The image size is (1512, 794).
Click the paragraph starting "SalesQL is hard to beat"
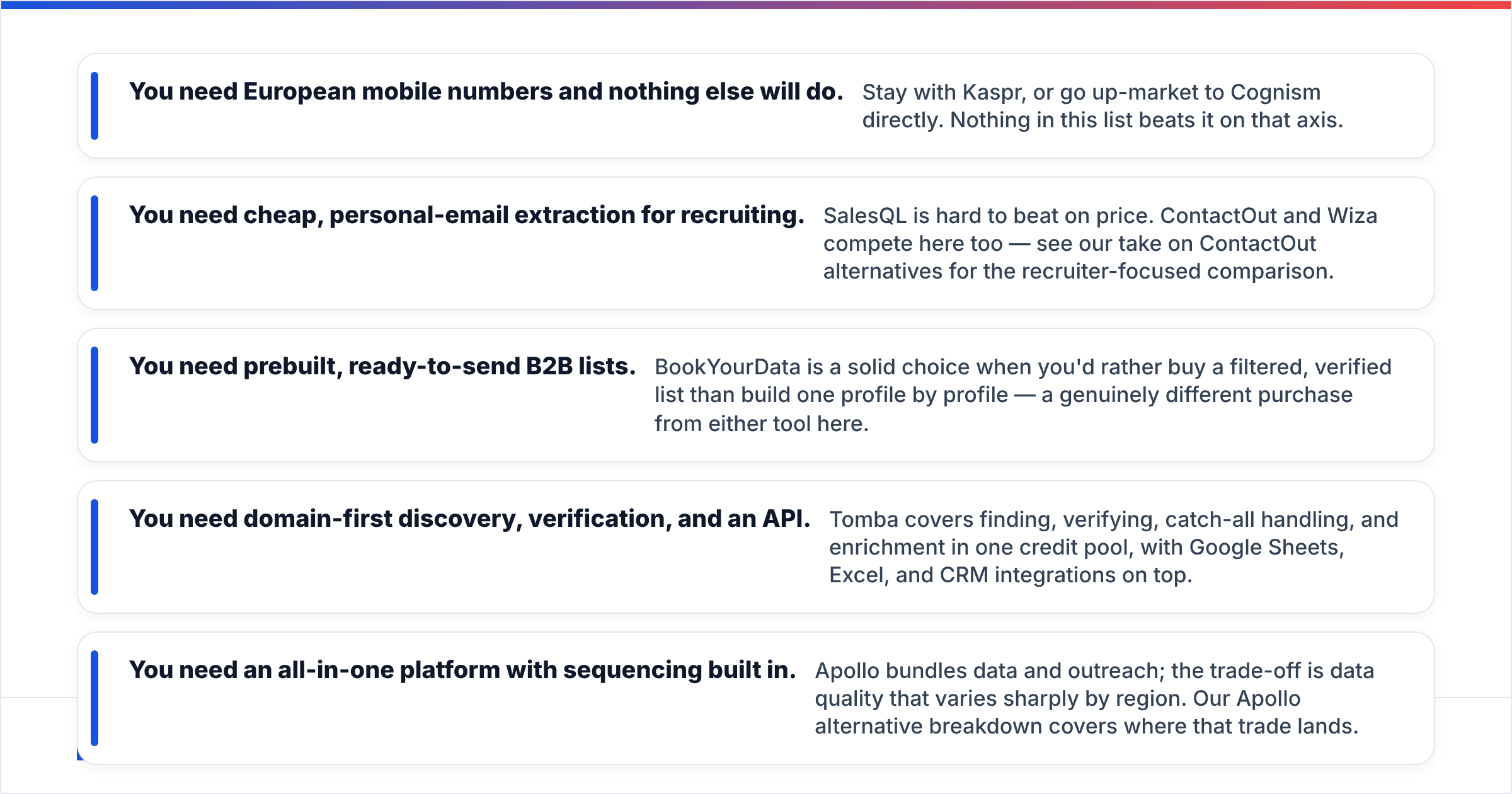(x=1100, y=243)
